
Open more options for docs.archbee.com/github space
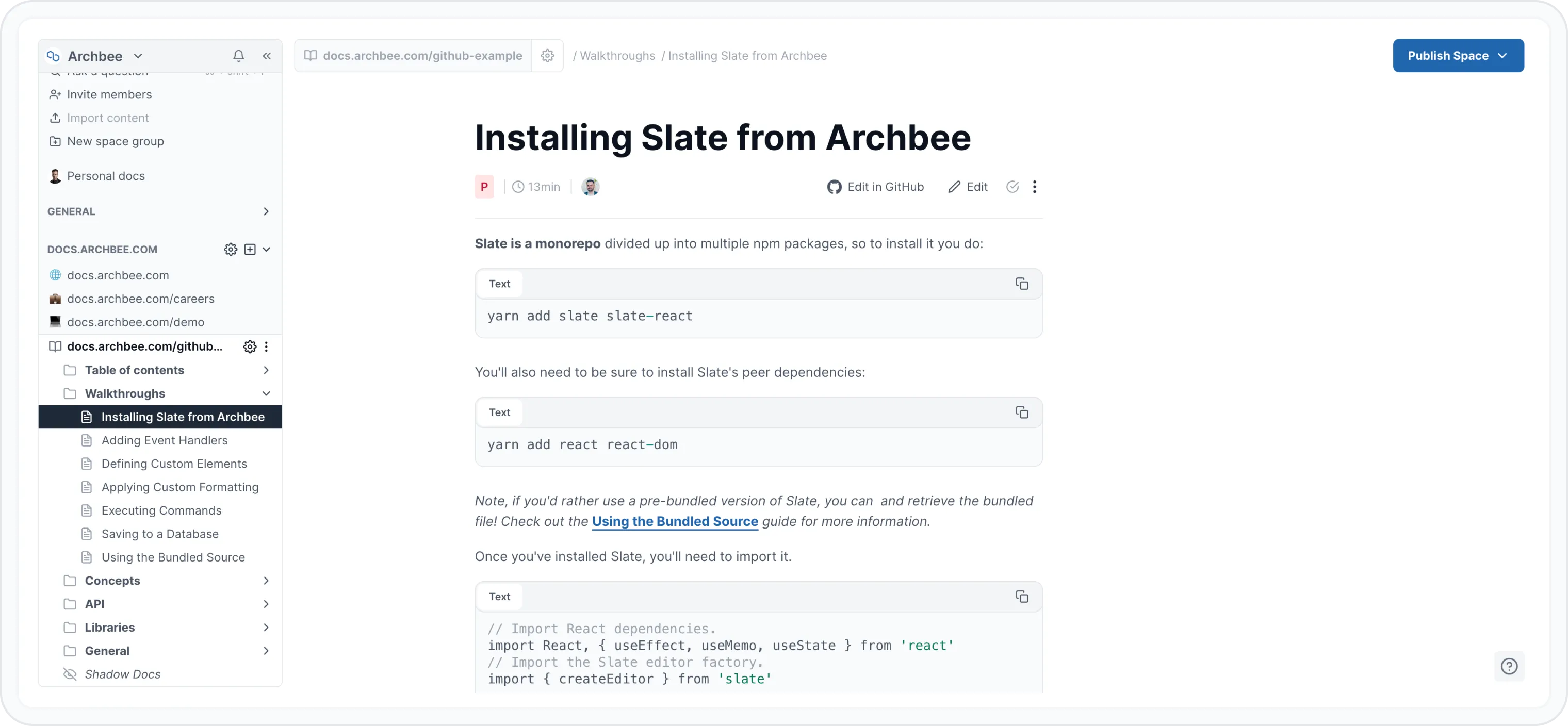pyautogui.click(x=266, y=346)
